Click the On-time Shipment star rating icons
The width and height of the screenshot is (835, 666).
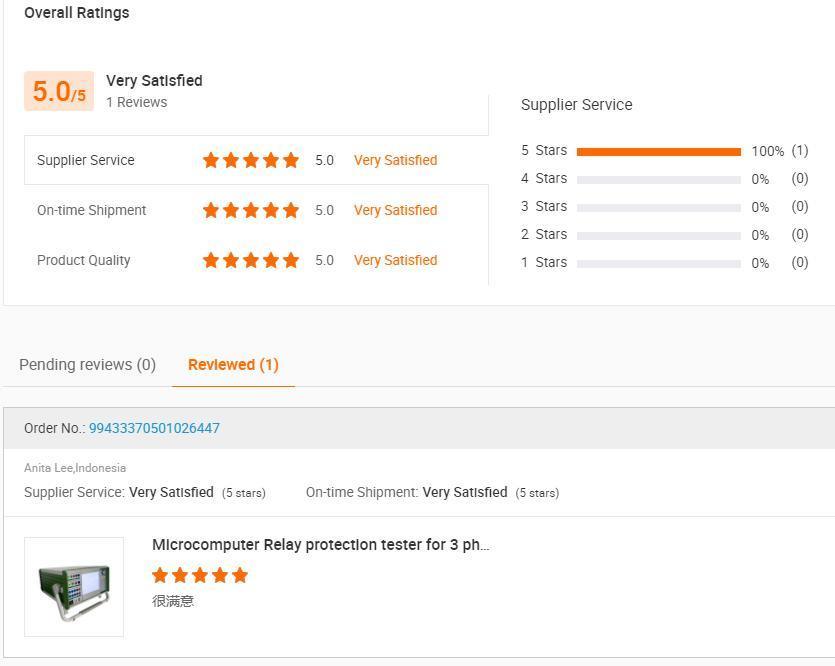pos(251,210)
